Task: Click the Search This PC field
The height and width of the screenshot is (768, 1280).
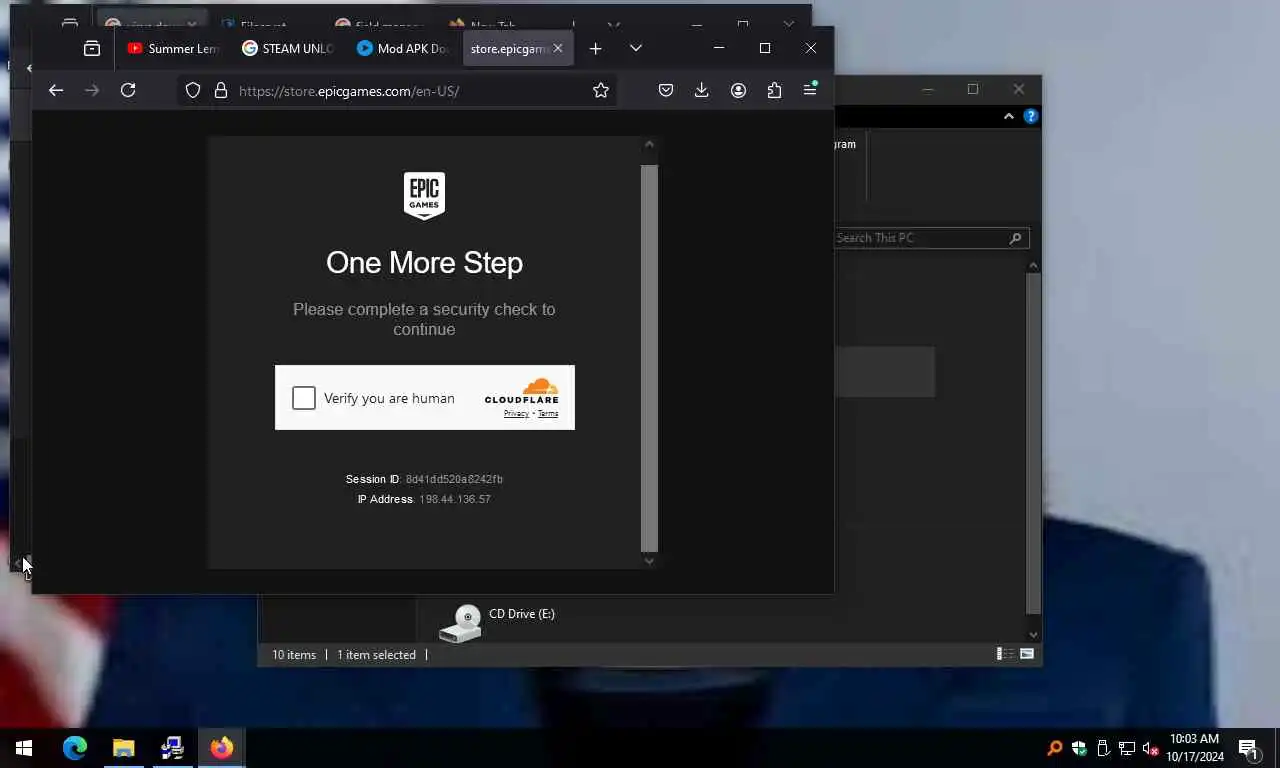Action: [x=920, y=238]
